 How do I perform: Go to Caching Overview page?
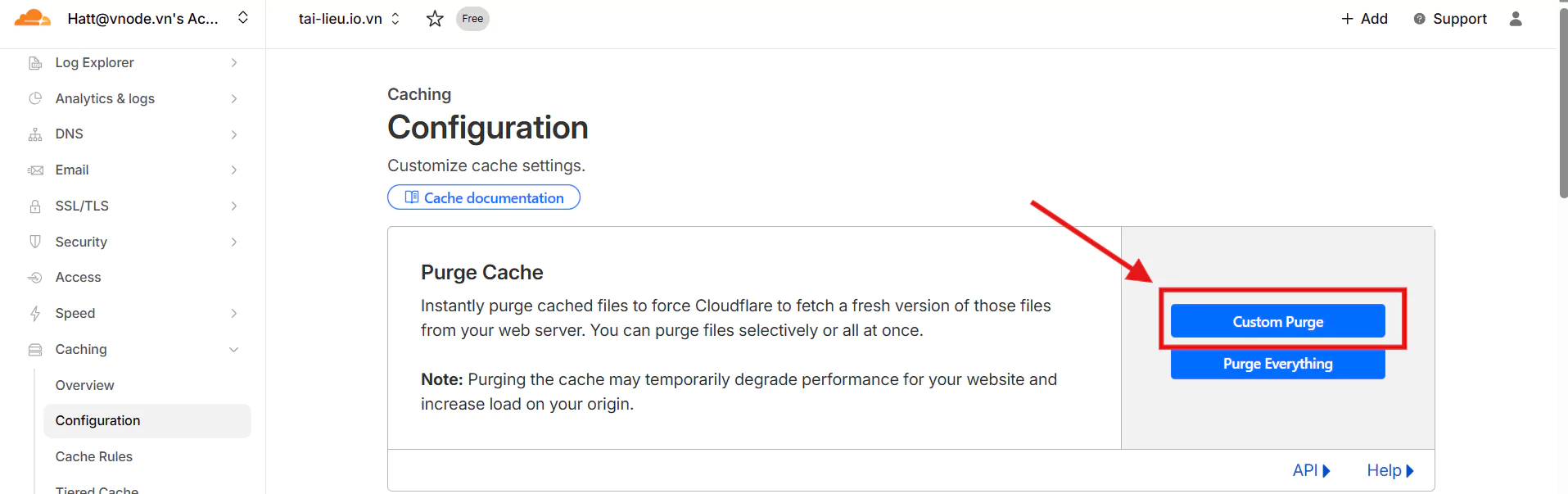point(85,385)
